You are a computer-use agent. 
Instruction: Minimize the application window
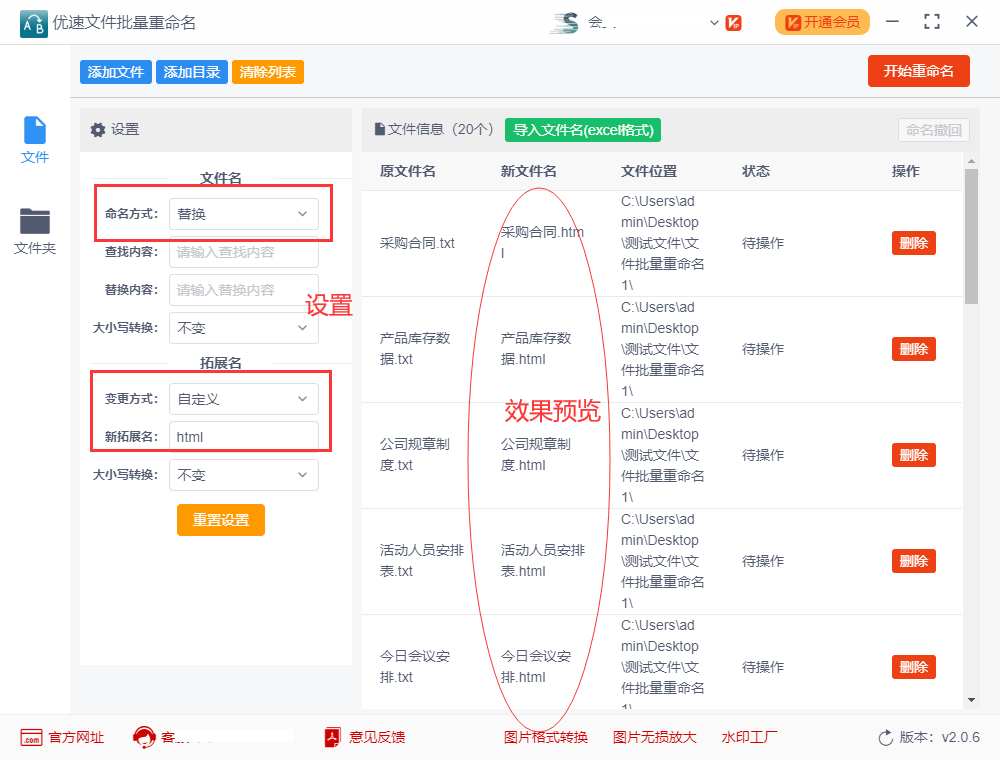click(892, 22)
